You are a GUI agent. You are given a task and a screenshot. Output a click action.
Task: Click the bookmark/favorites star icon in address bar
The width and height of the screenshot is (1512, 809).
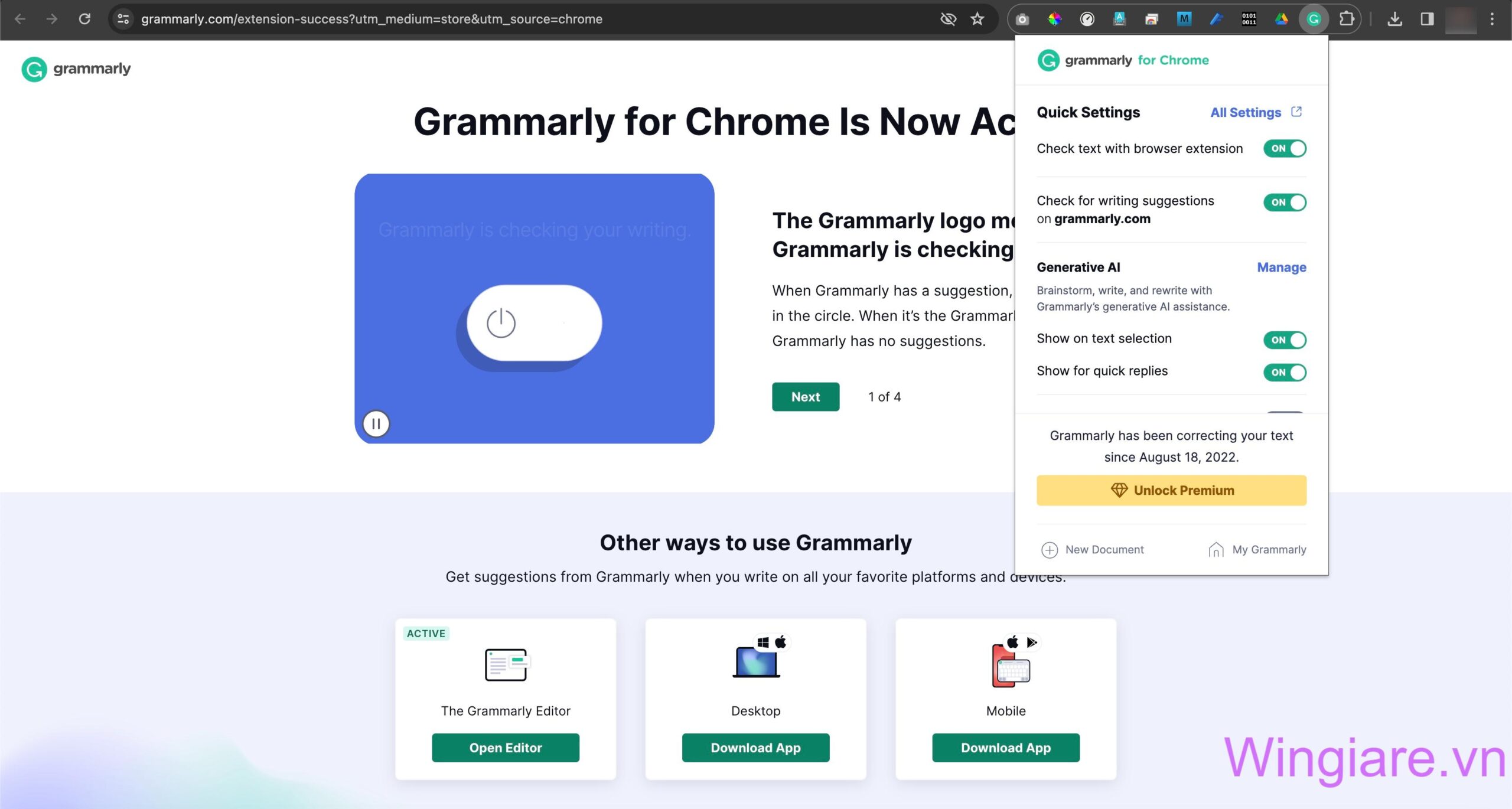click(978, 18)
